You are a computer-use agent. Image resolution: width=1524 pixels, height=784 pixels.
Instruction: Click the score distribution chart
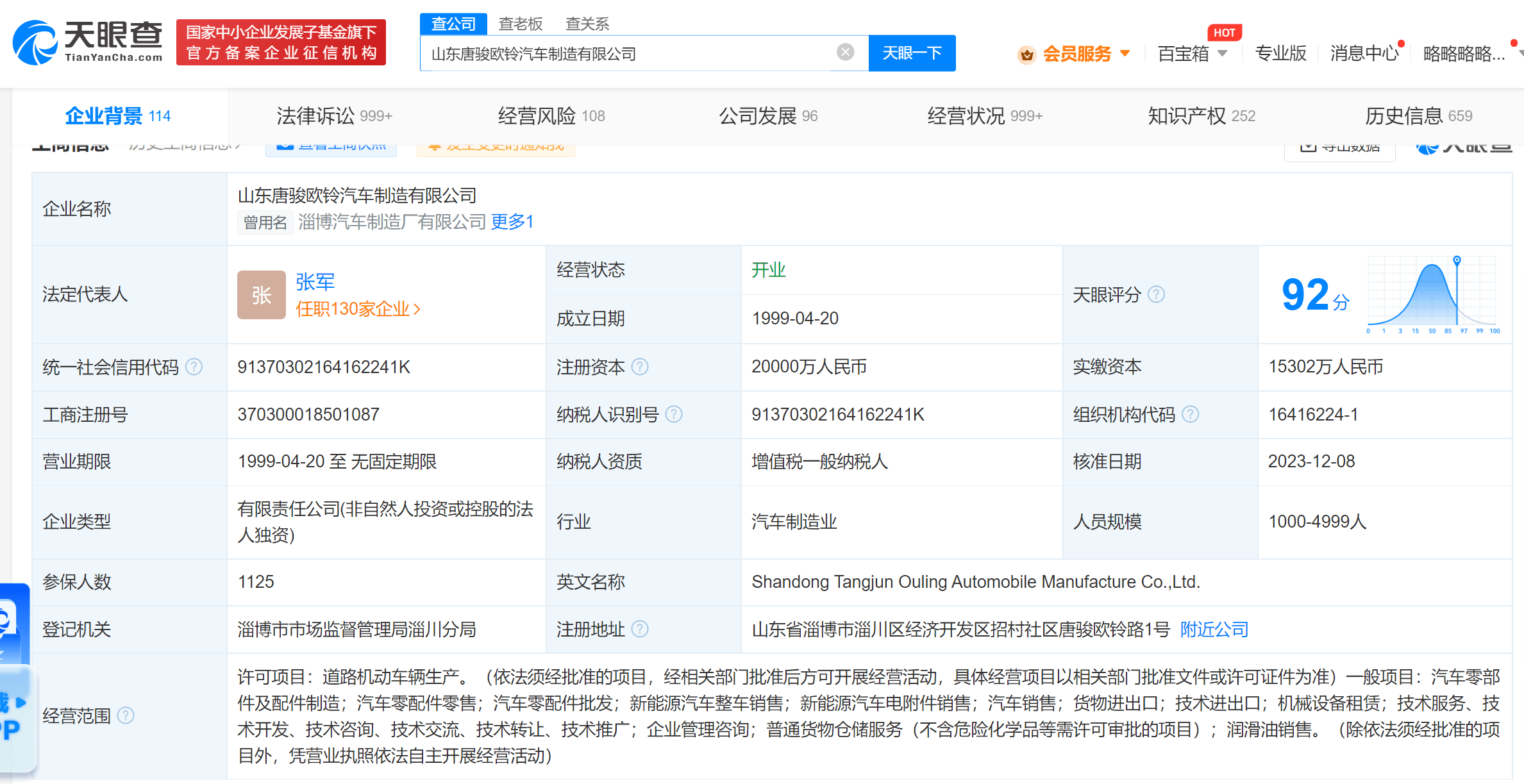(x=1433, y=294)
